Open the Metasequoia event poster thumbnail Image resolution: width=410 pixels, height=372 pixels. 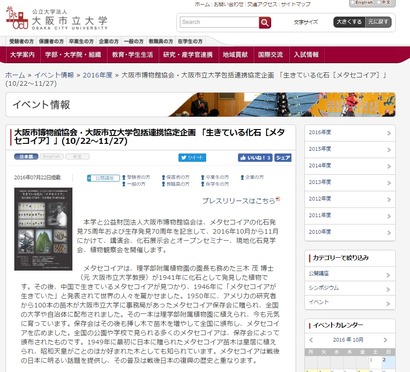point(43,229)
